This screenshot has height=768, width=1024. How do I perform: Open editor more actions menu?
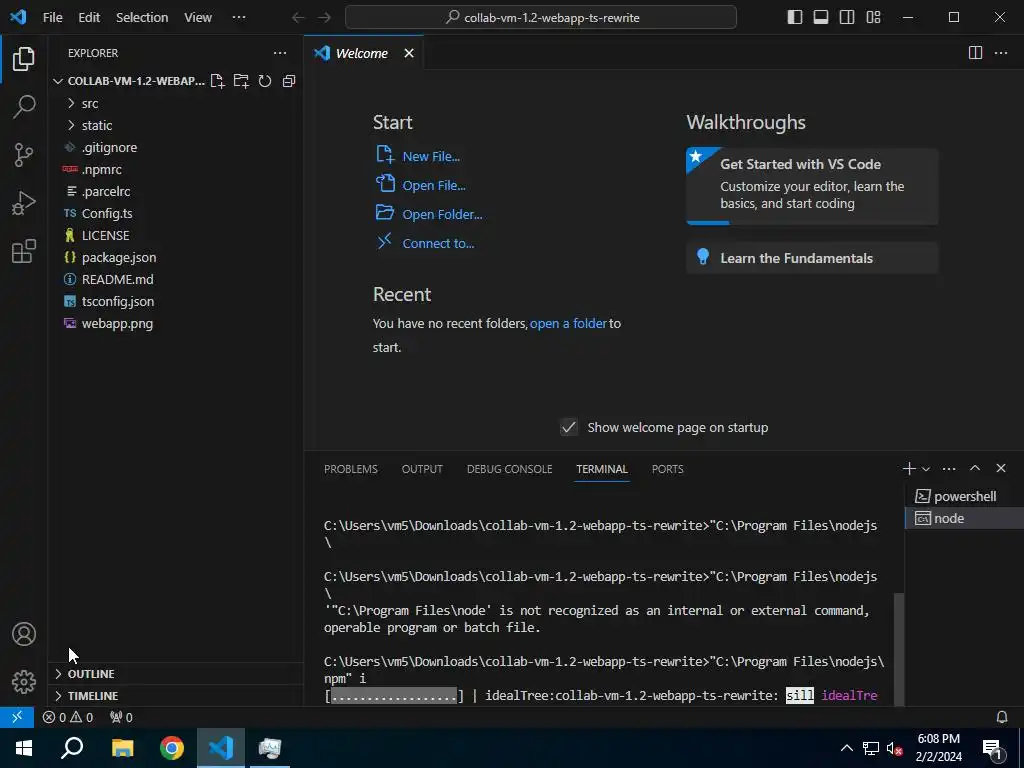[x=1000, y=53]
